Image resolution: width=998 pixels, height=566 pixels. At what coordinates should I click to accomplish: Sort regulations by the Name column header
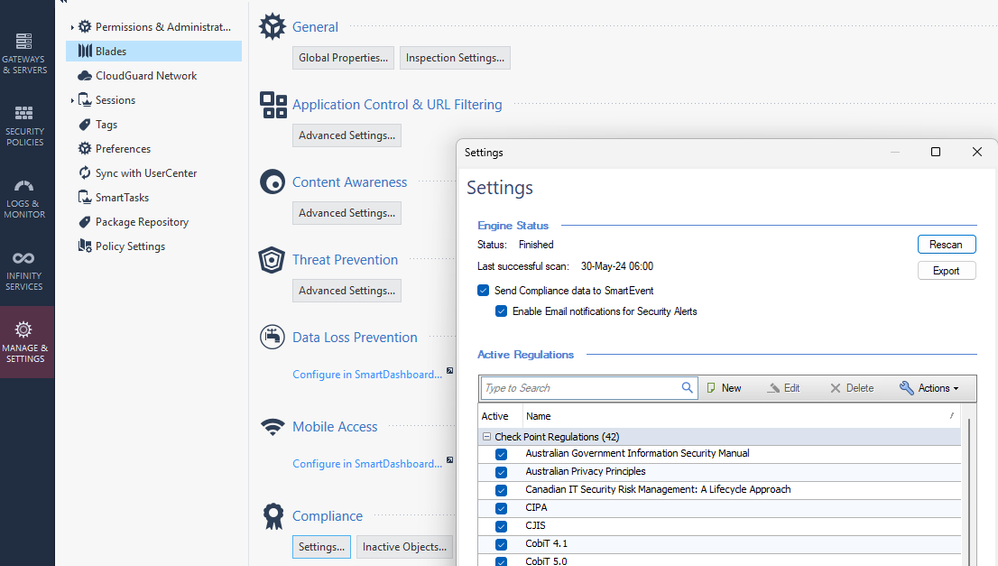point(740,416)
